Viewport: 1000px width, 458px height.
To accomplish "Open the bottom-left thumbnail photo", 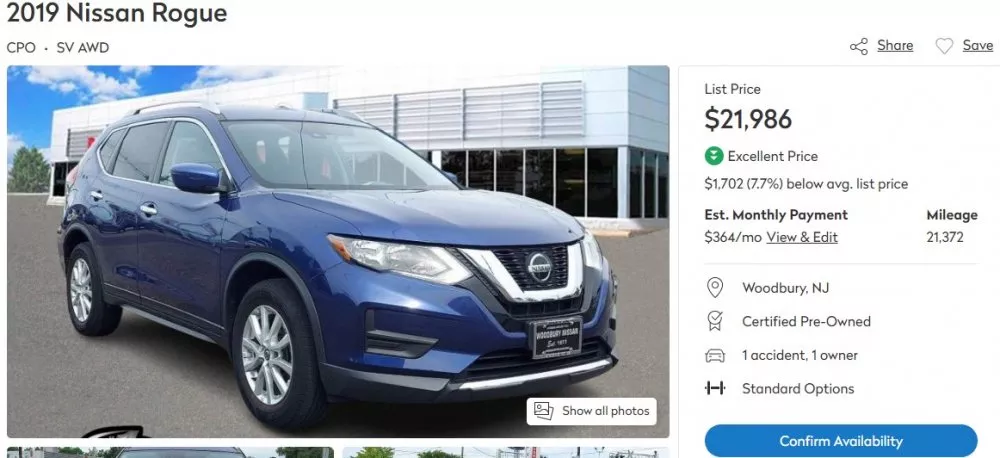I will pos(170,452).
